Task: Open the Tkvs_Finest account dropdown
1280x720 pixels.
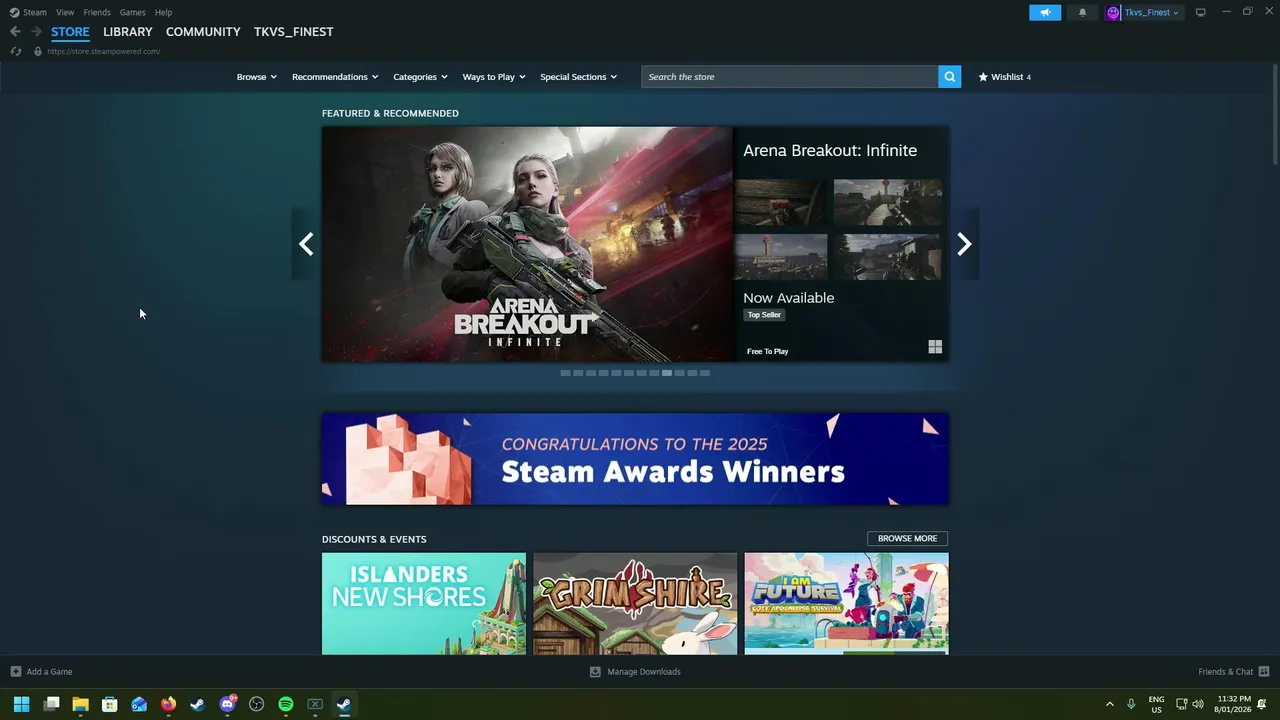Action: 1151,12
